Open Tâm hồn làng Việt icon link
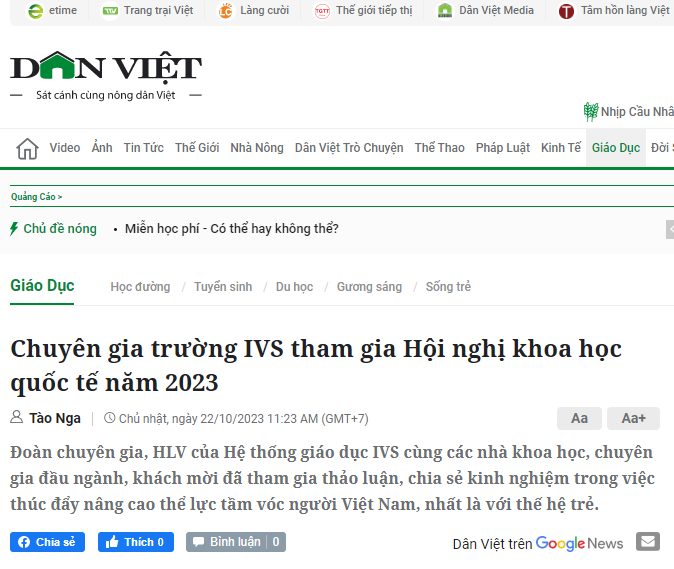Image resolution: width=674 pixels, height=569 pixels. click(x=566, y=11)
